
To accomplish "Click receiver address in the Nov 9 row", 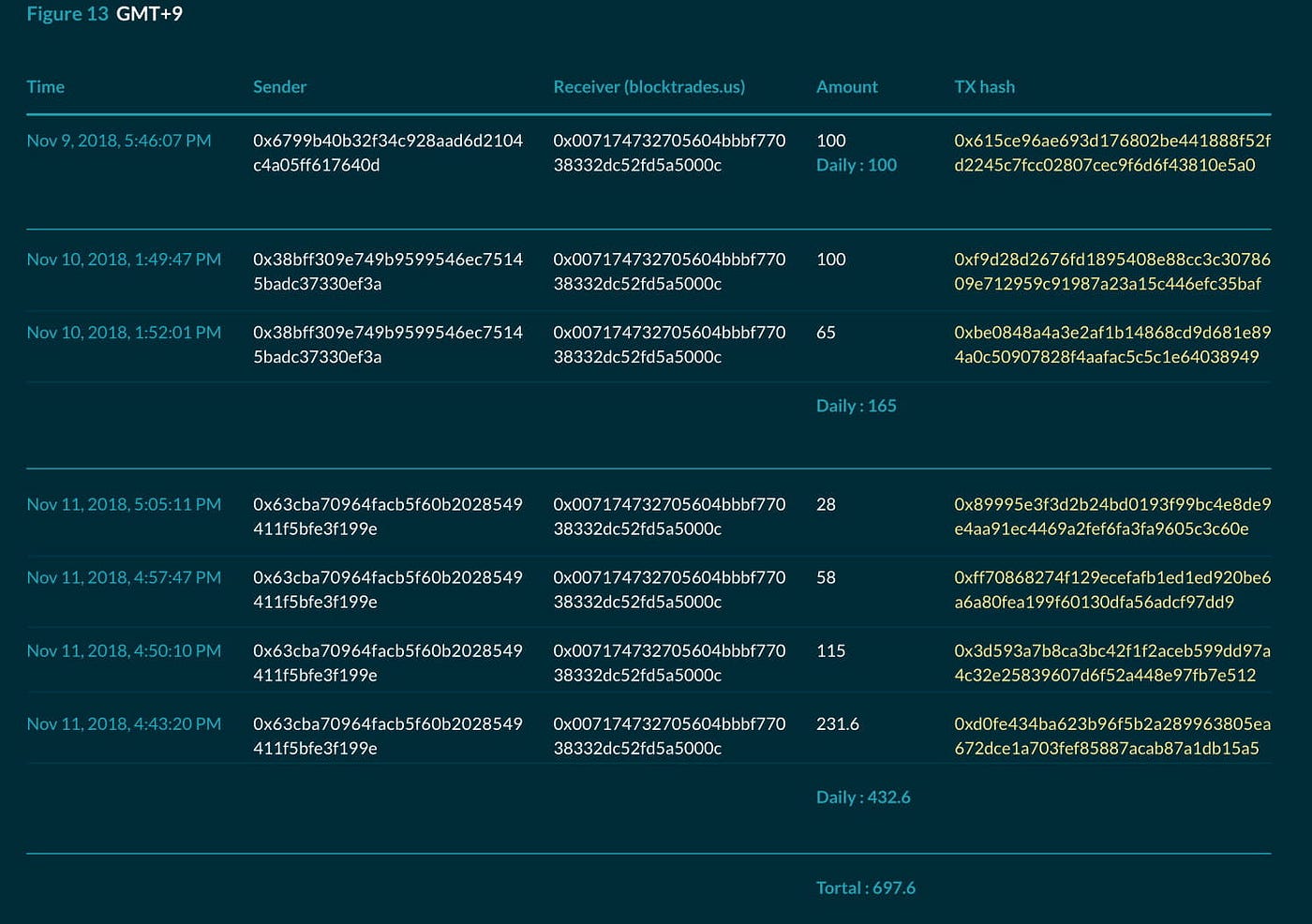I will 669,153.
